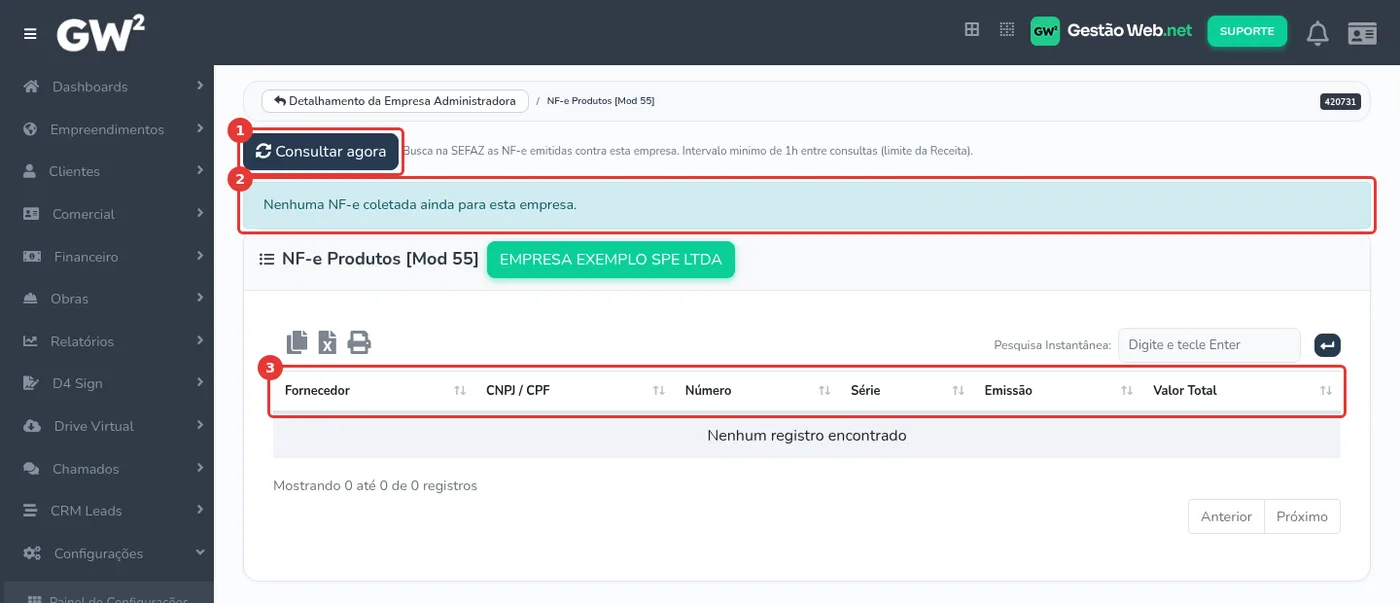Click the Comercial card icon
1400x603 pixels.
click(31, 214)
